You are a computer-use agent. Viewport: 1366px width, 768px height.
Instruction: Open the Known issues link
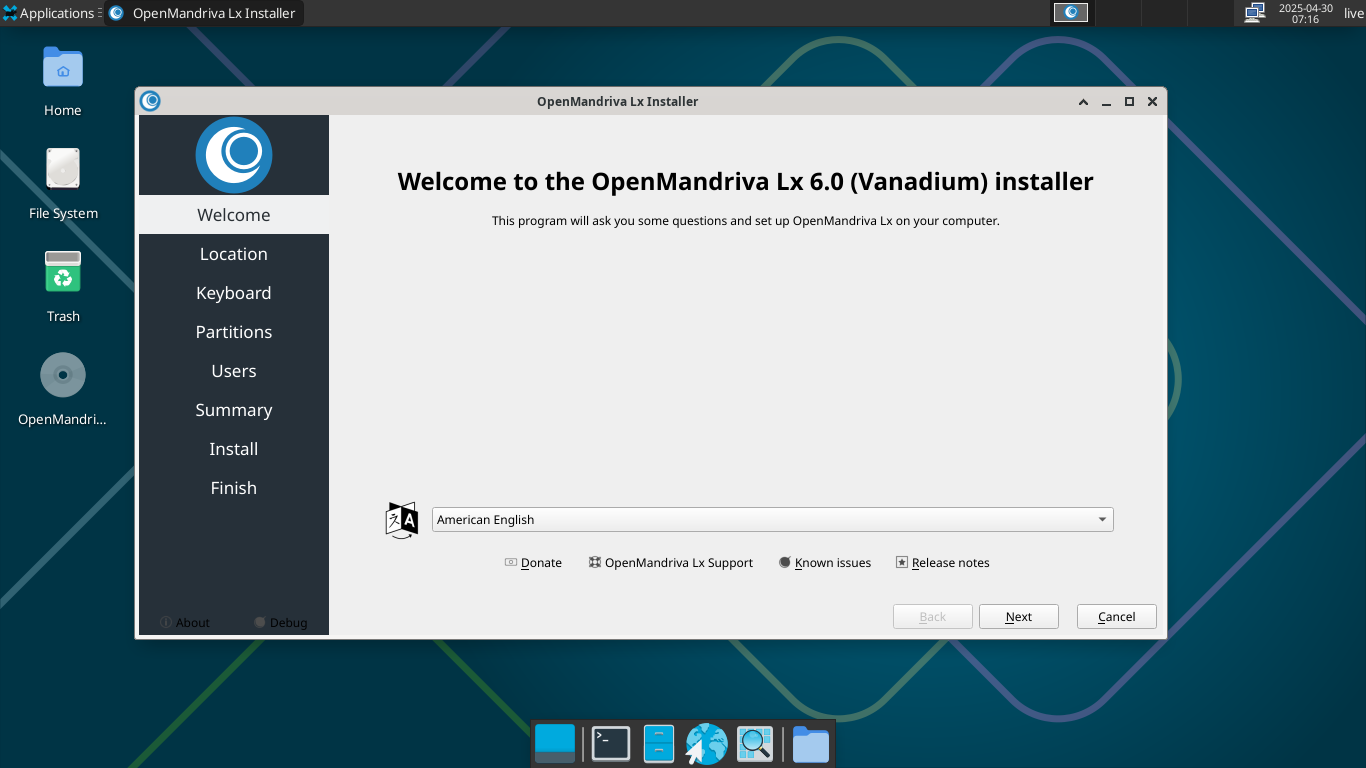point(825,563)
